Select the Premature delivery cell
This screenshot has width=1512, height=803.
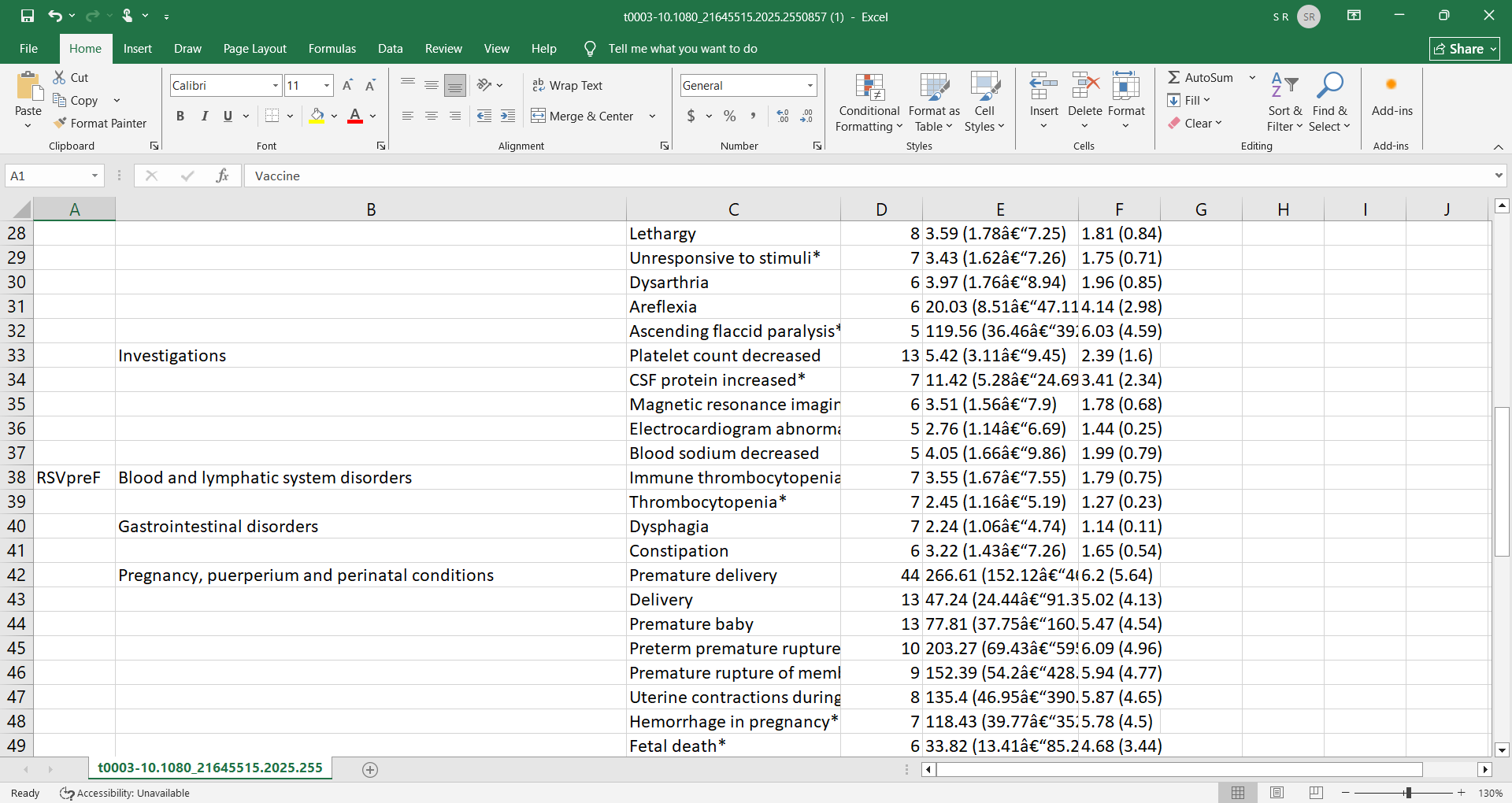coord(733,575)
